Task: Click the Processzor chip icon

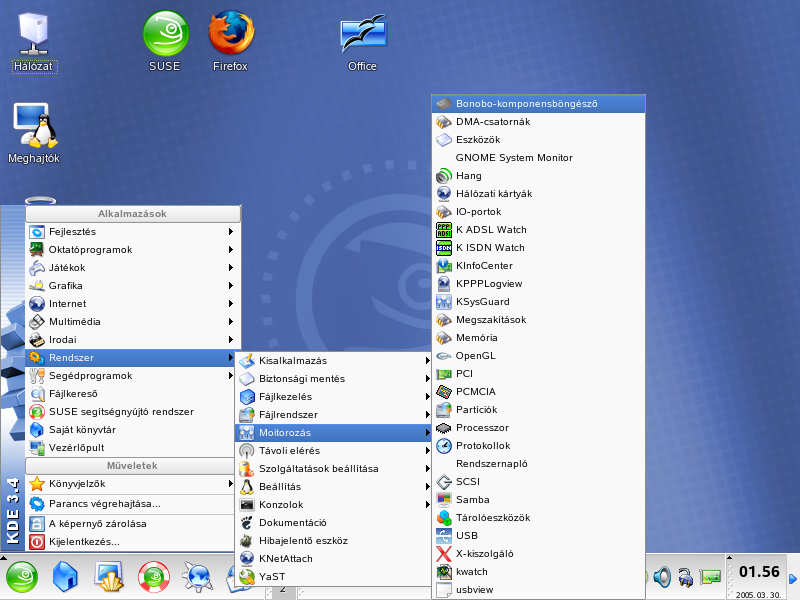Action: (x=444, y=428)
